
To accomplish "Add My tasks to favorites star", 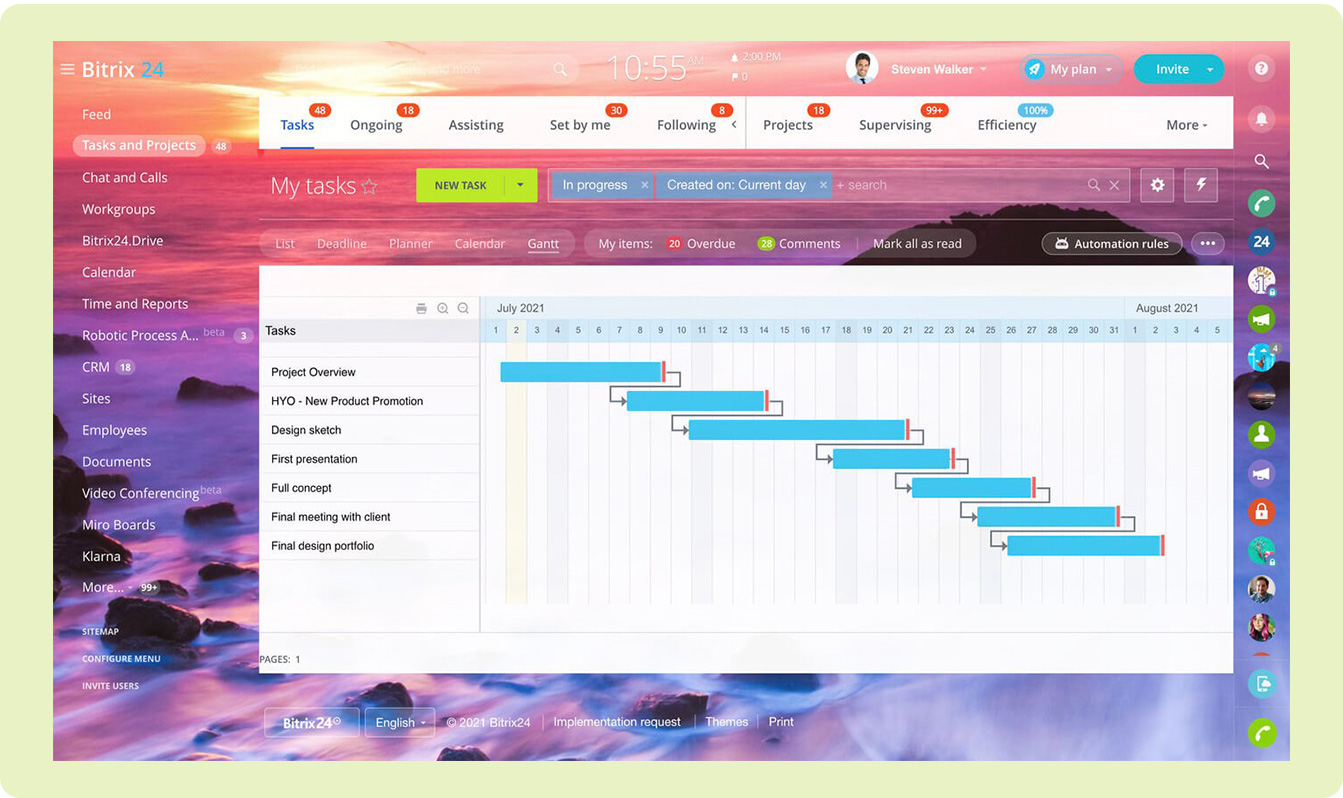I will (370, 186).
